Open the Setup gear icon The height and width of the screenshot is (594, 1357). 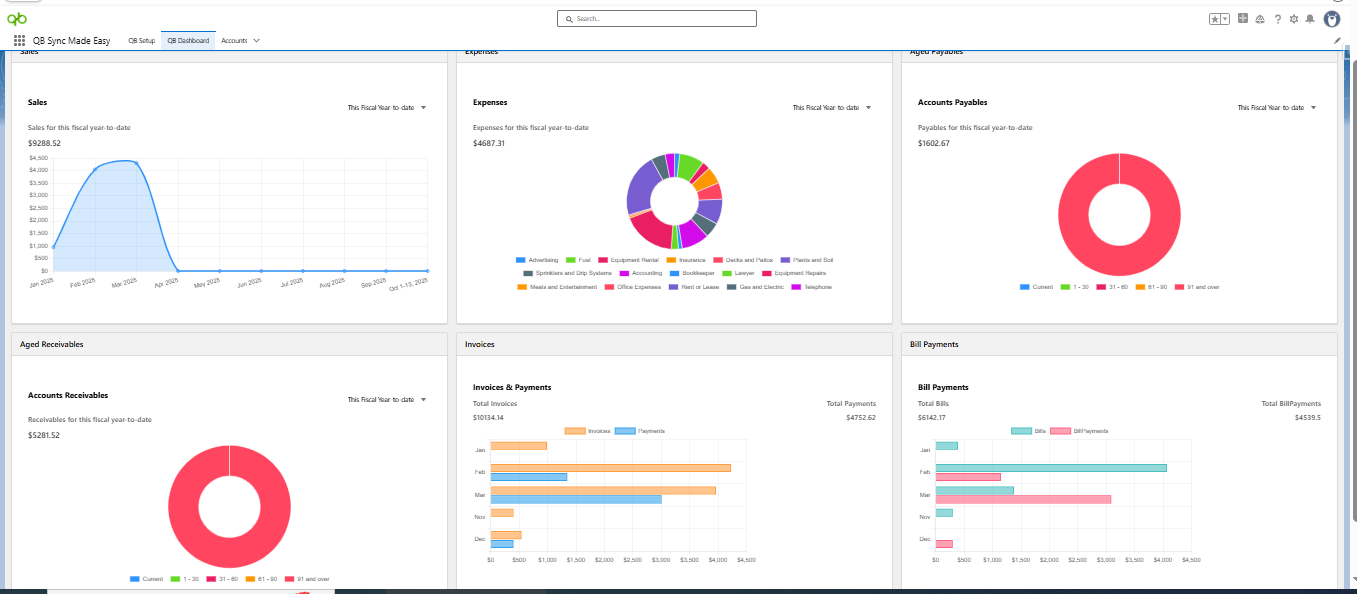pyautogui.click(x=1294, y=19)
